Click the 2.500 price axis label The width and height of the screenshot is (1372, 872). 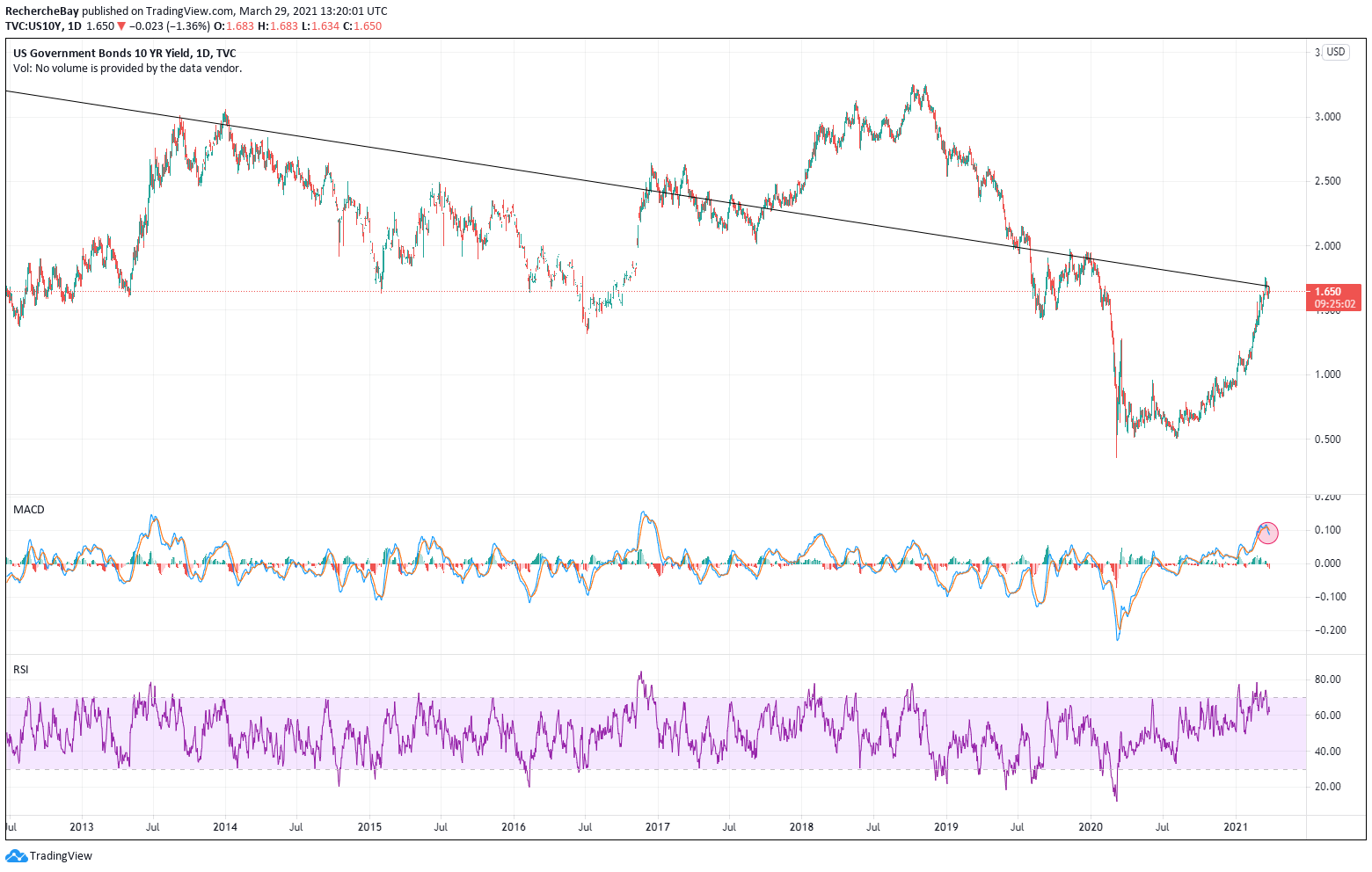tap(1327, 181)
